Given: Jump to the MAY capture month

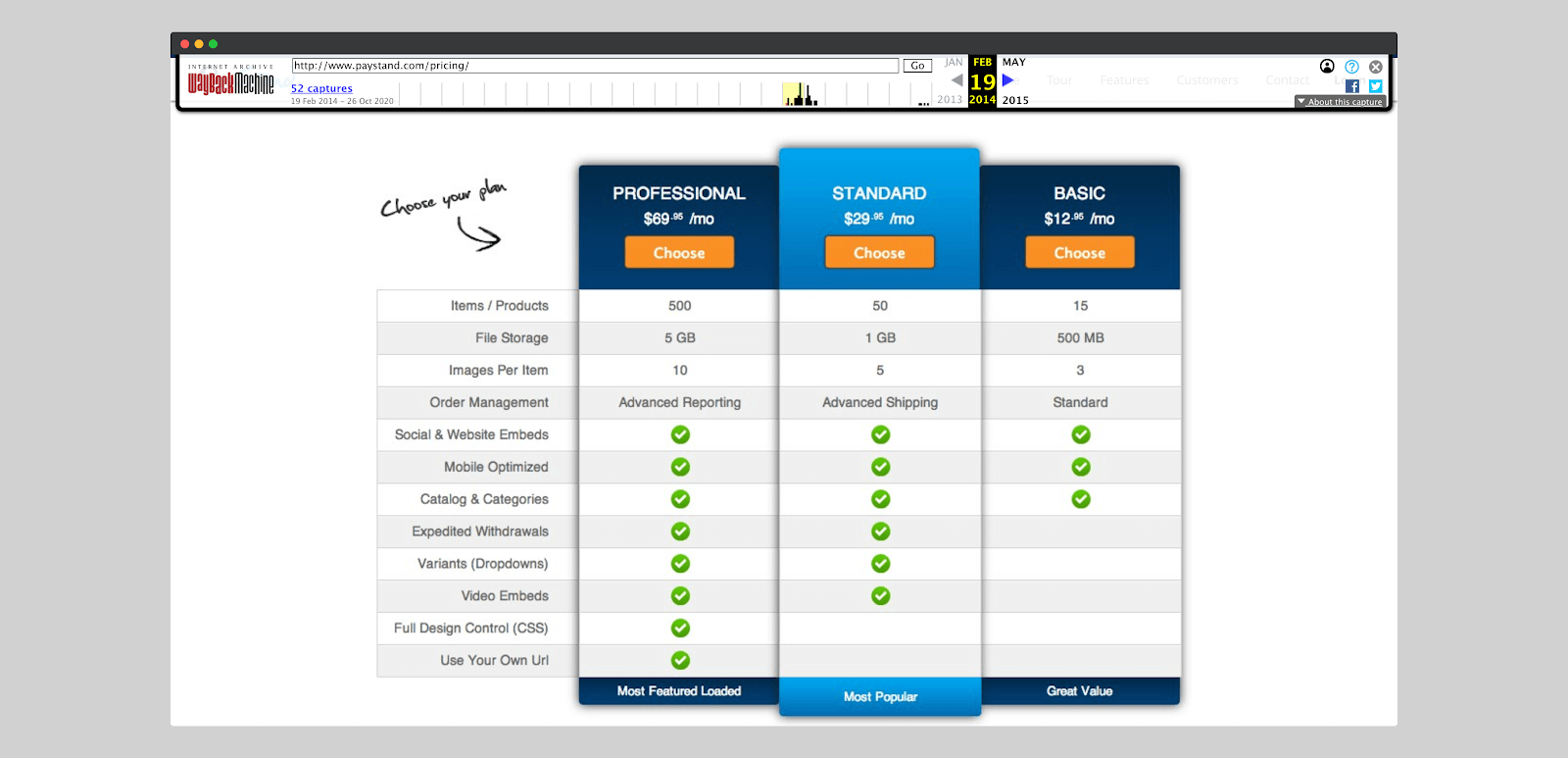Looking at the screenshot, I should [1014, 62].
